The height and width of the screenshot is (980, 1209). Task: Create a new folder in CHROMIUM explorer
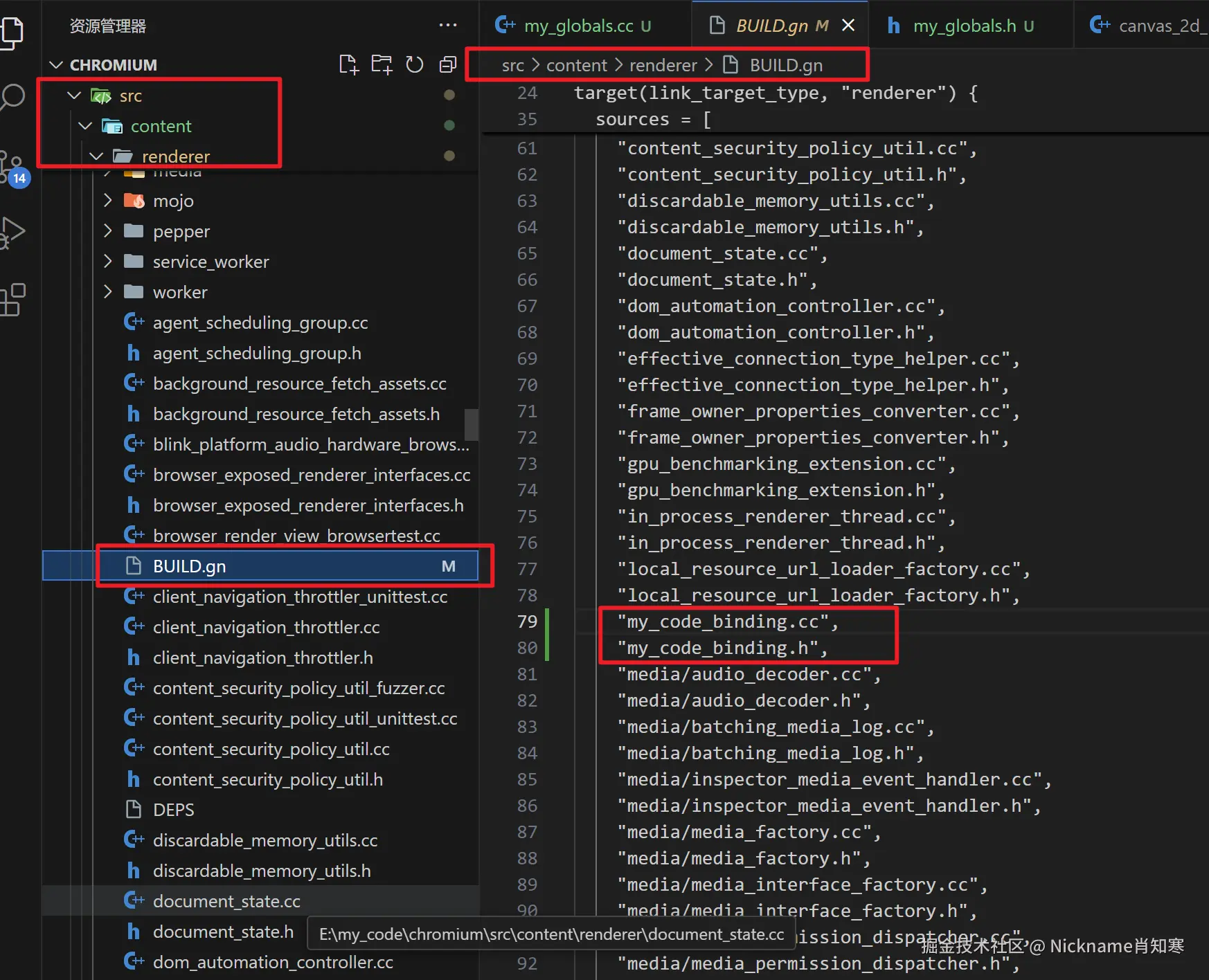pyautogui.click(x=382, y=65)
